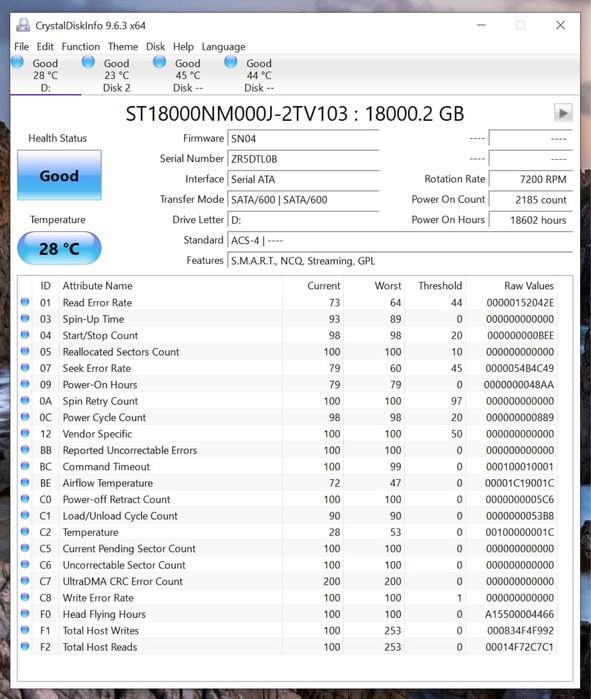The image size is (591, 699).
Task: Click status orb for Spin Retry Count row
Action: (x=25, y=401)
